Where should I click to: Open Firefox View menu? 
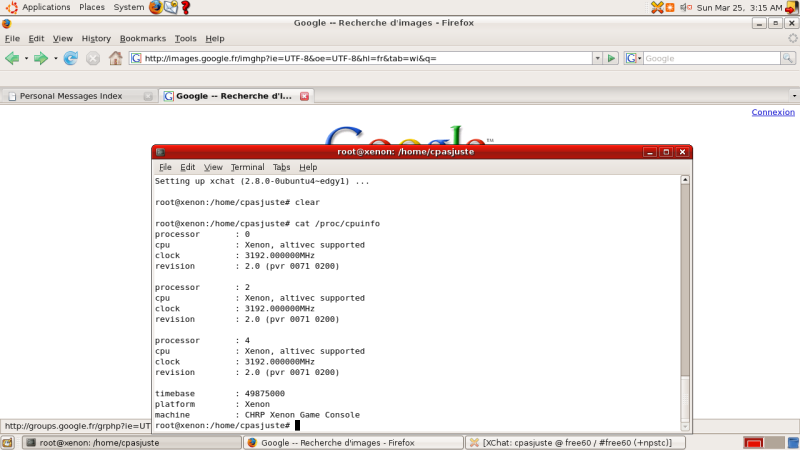[63, 38]
